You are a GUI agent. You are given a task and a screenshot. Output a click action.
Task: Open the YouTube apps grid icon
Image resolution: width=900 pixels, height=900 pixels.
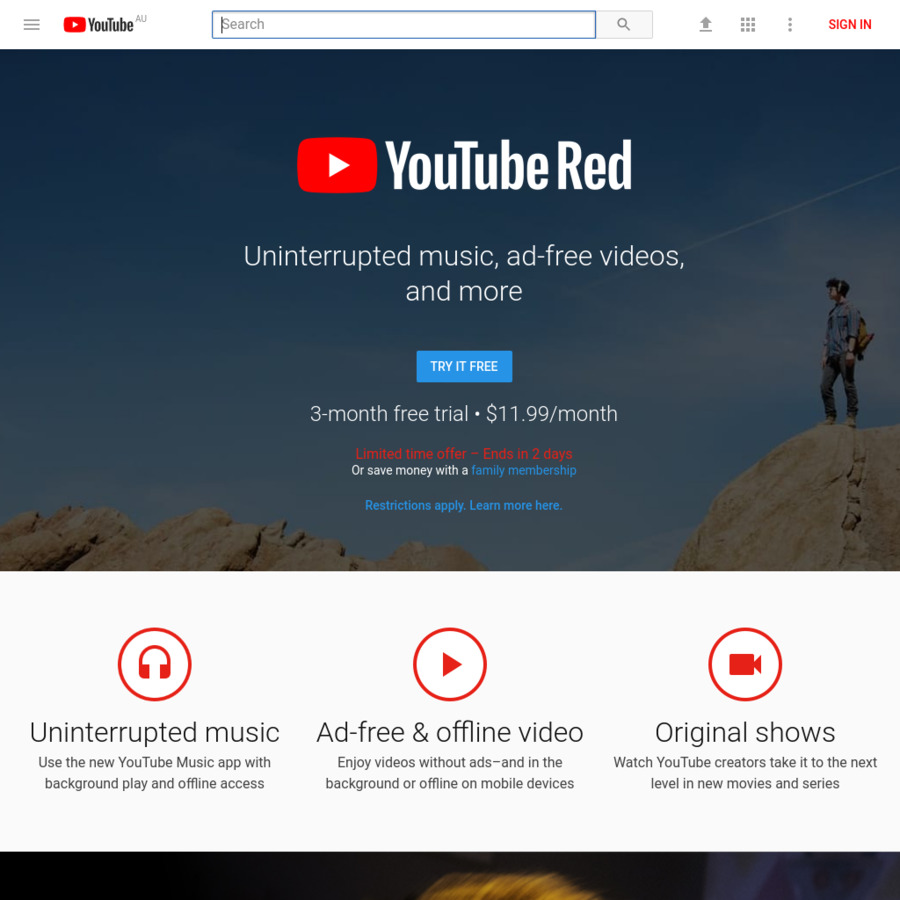[747, 25]
